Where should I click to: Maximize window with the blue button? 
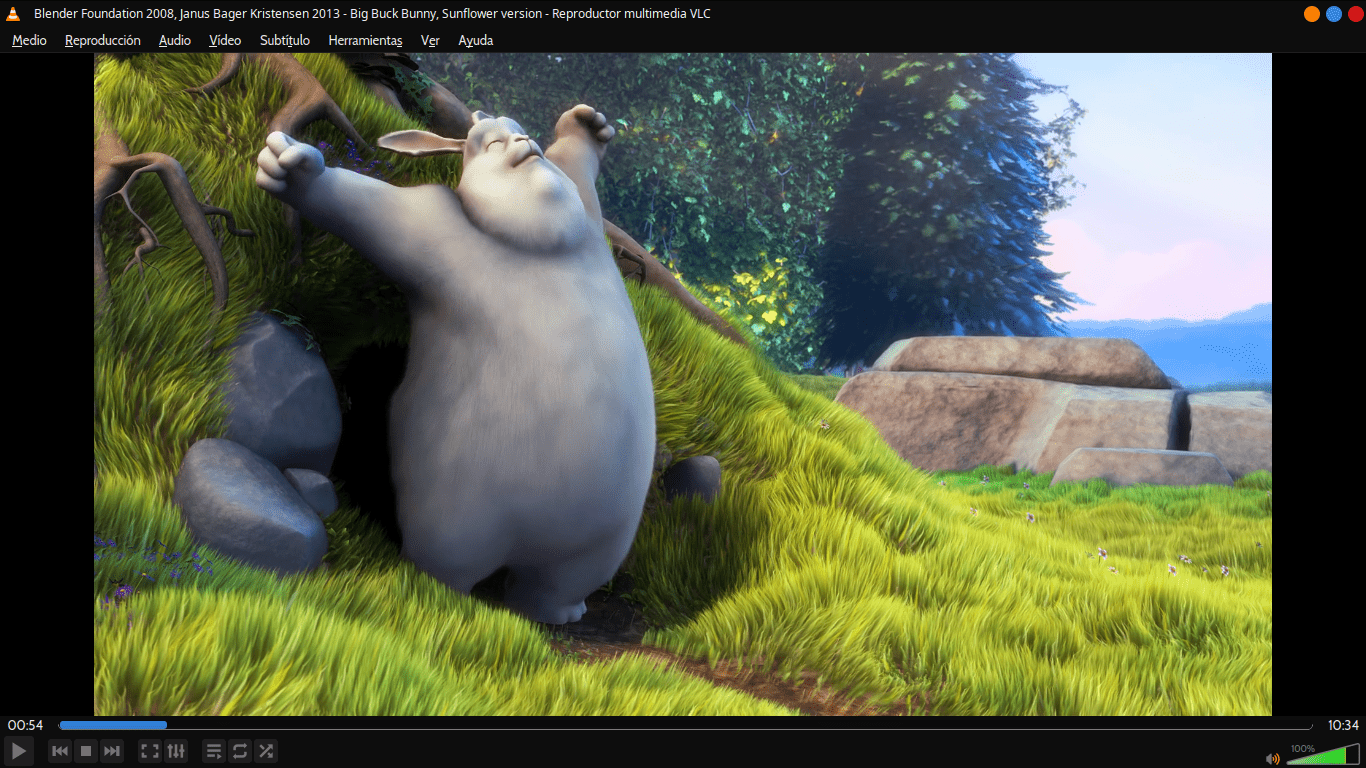point(1334,13)
